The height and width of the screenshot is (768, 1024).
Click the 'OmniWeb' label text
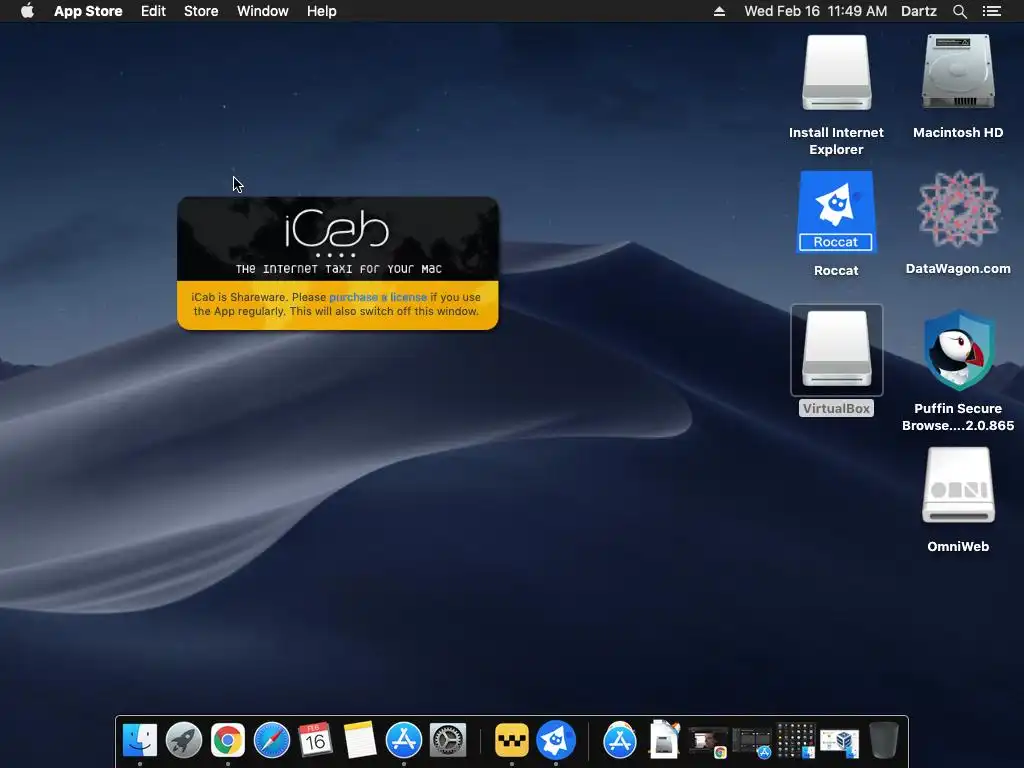pos(958,547)
